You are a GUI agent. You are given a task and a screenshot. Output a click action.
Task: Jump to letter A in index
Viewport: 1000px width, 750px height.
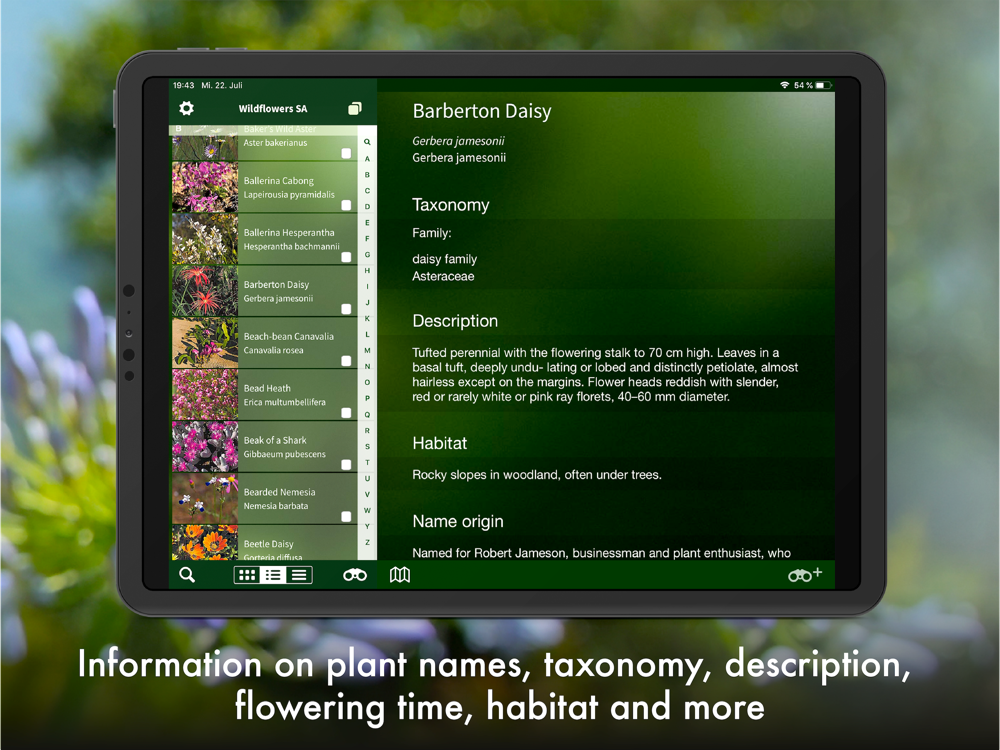367,158
